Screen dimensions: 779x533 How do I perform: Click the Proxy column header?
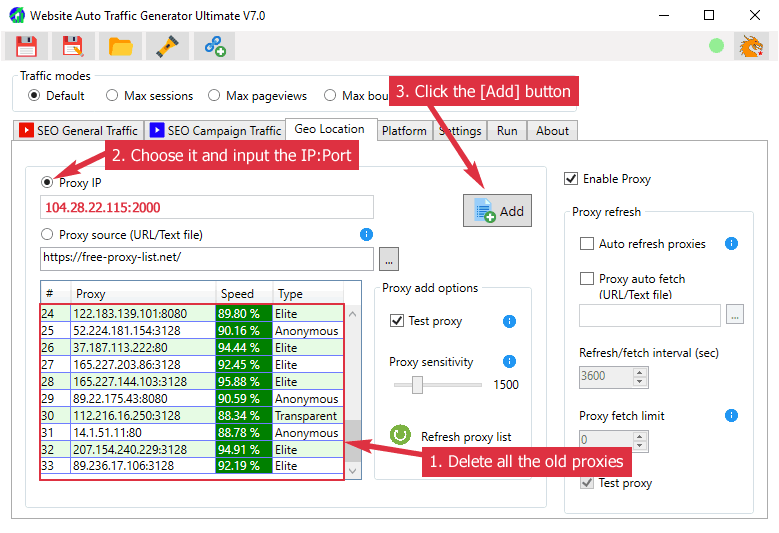143,294
